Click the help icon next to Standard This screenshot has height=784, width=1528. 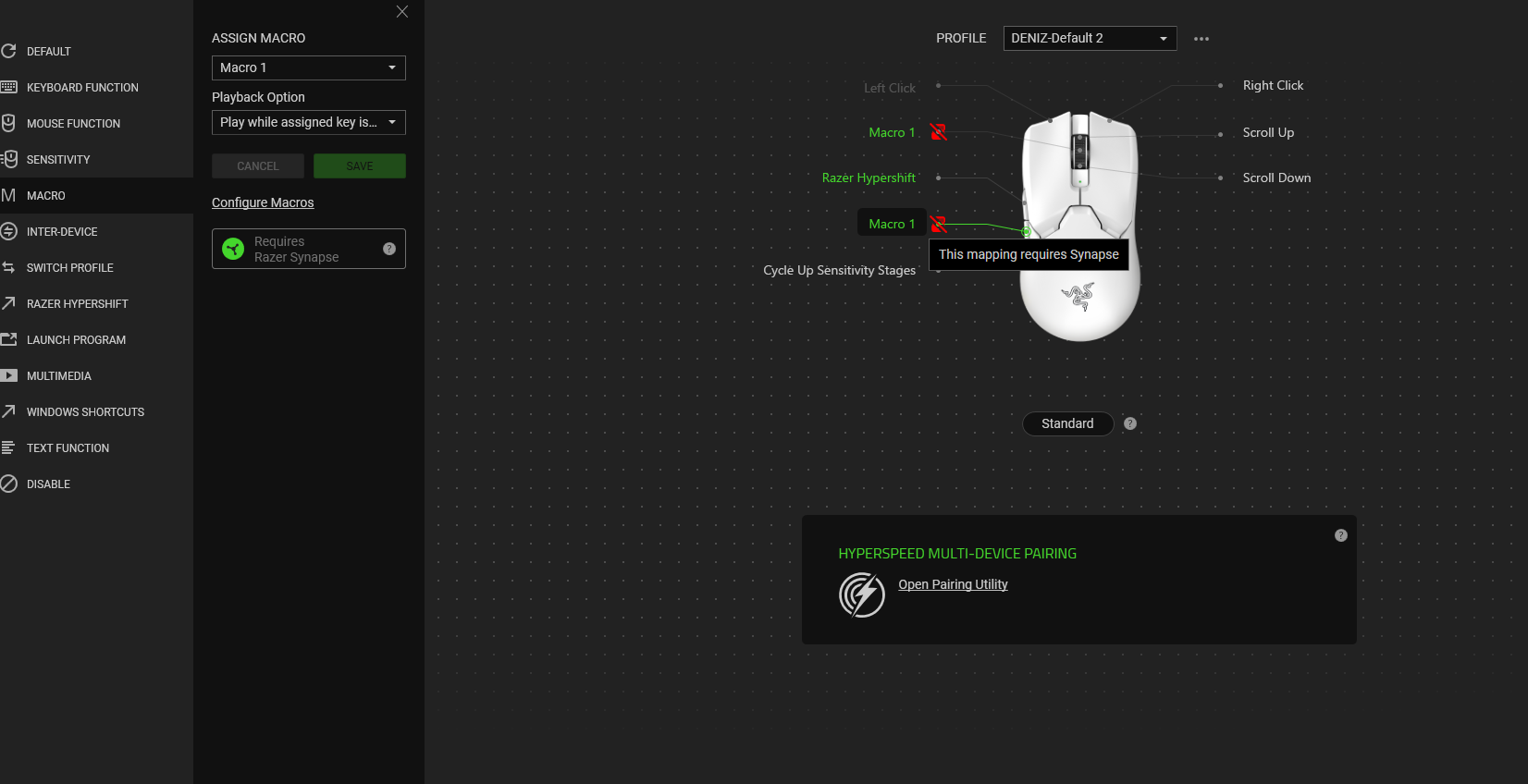click(x=1130, y=423)
